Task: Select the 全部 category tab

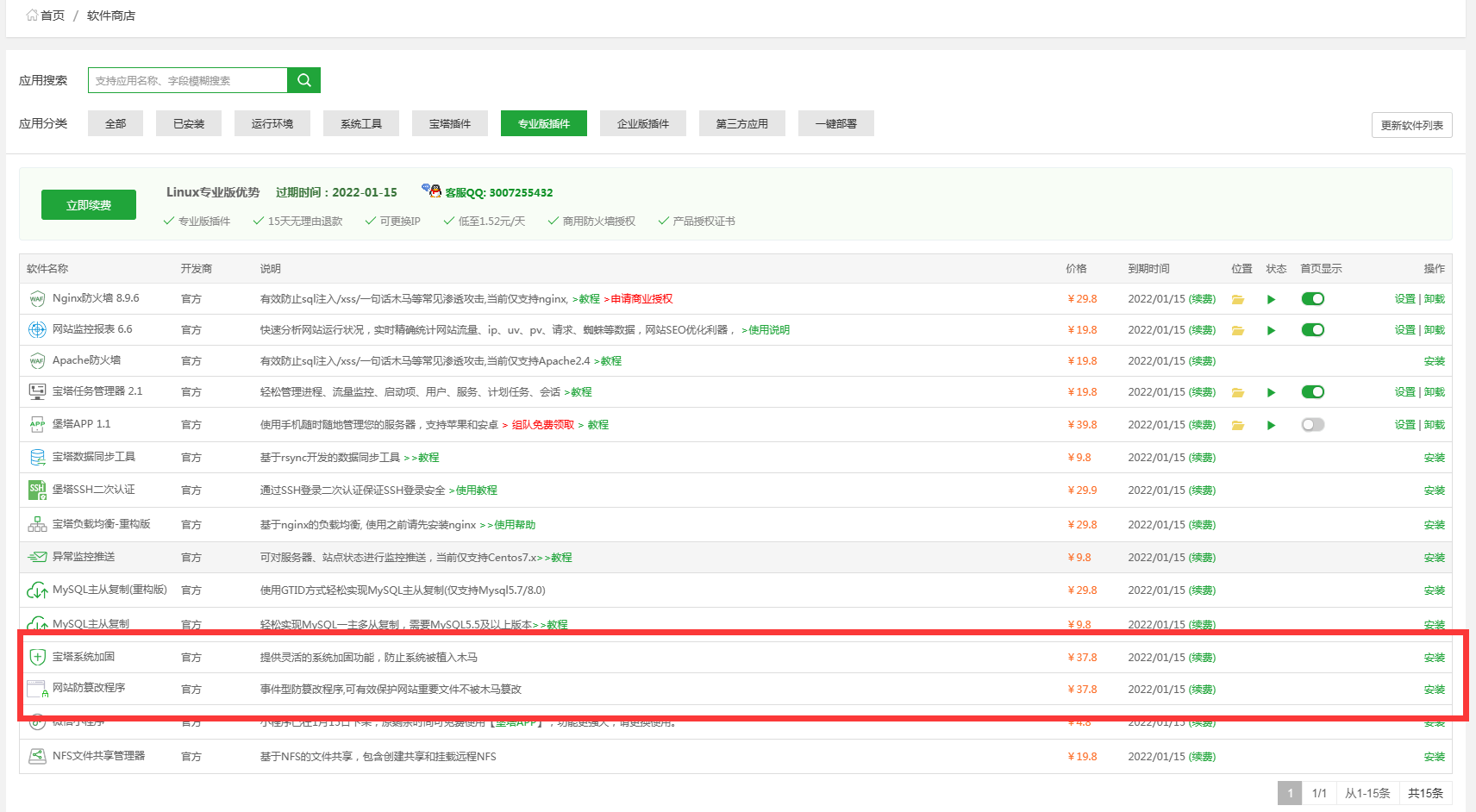Action: pyautogui.click(x=116, y=123)
